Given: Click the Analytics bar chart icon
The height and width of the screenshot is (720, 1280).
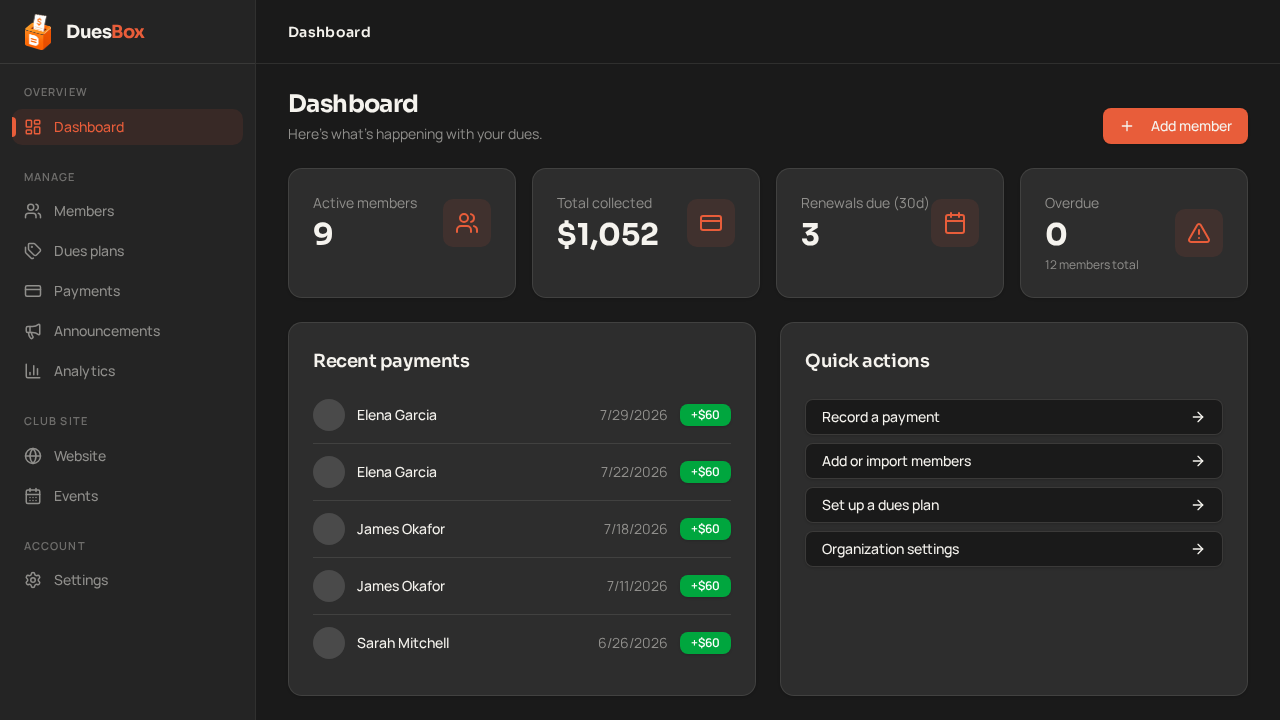Looking at the screenshot, I should (x=33, y=371).
